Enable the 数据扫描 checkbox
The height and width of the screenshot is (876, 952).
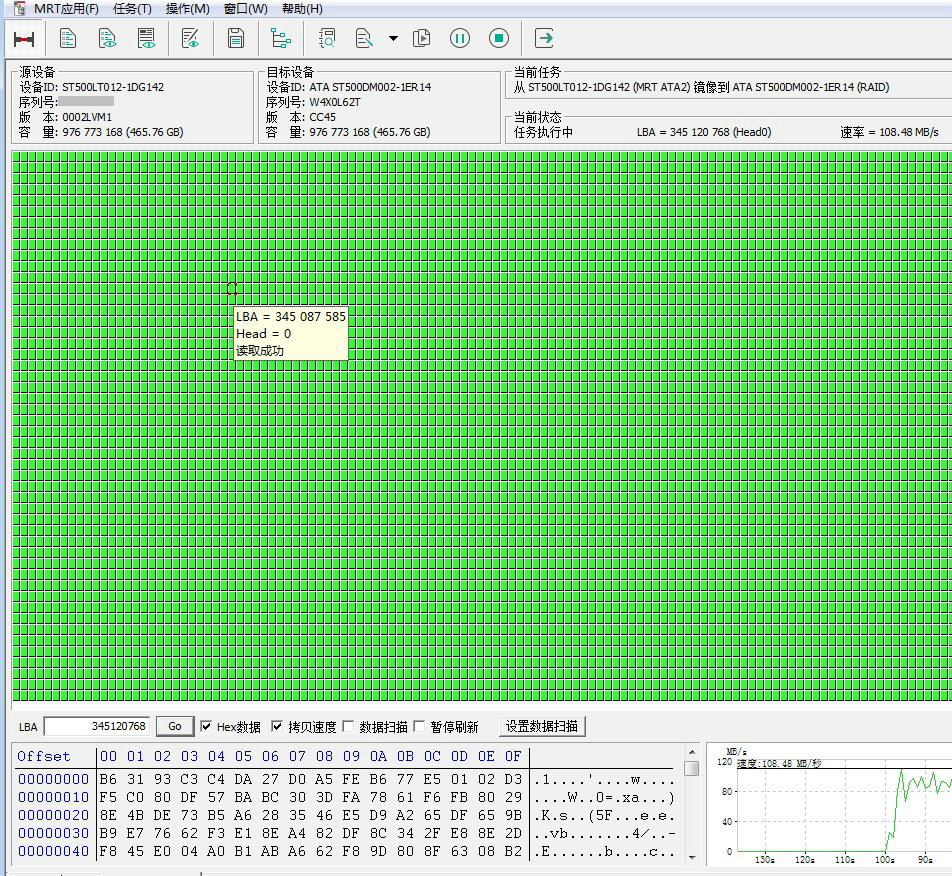(x=348, y=726)
